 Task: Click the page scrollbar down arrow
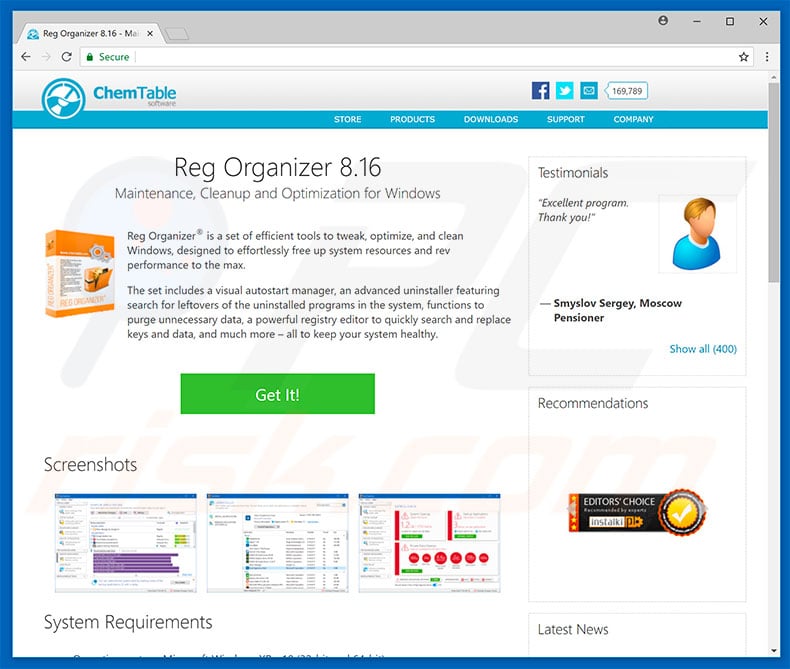[774, 650]
